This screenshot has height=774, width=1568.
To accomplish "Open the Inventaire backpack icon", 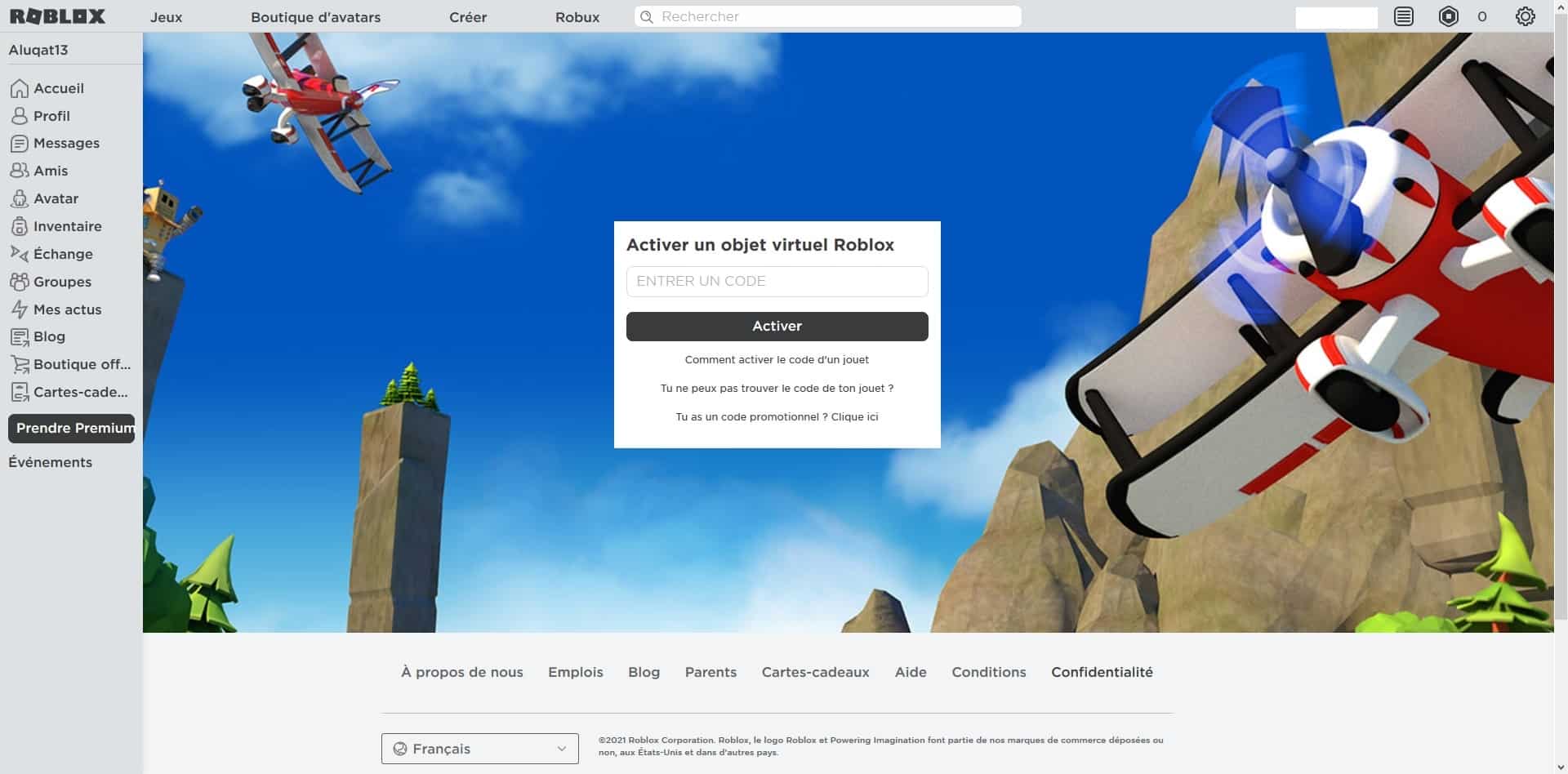I will click(x=20, y=226).
